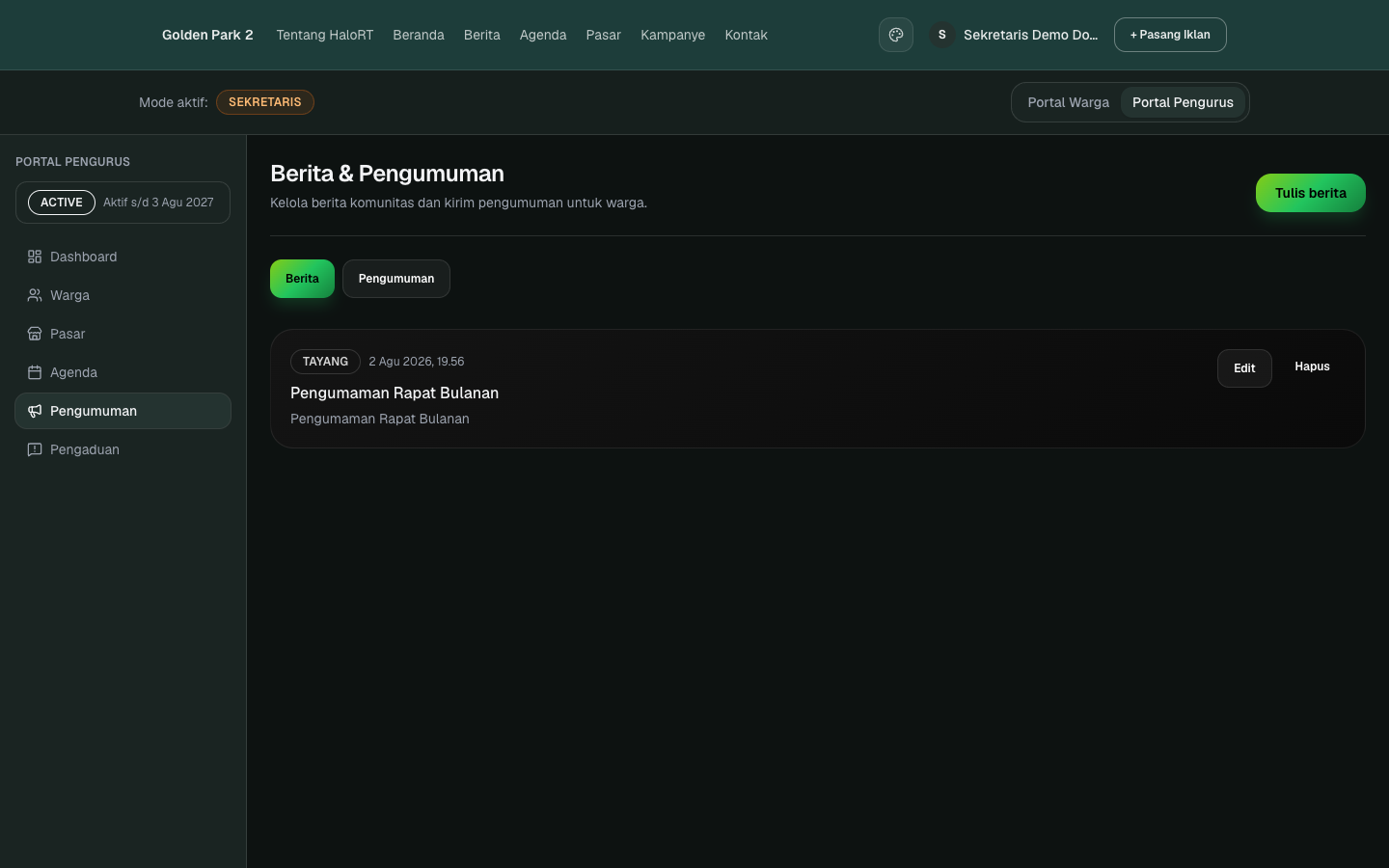The image size is (1389, 868).
Task: Open the Berita tab filter
Action: point(302,279)
